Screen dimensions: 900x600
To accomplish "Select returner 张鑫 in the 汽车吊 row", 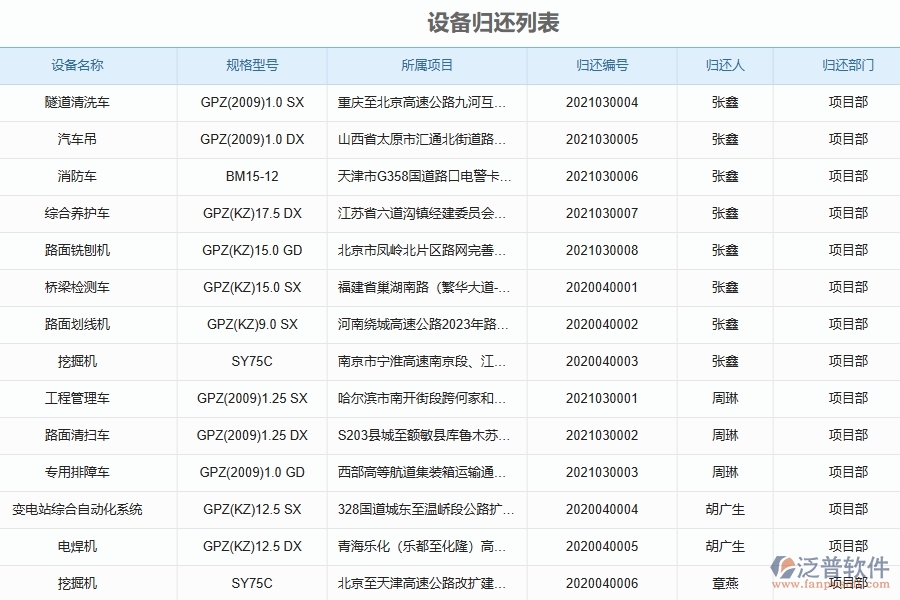I will [725, 139].
